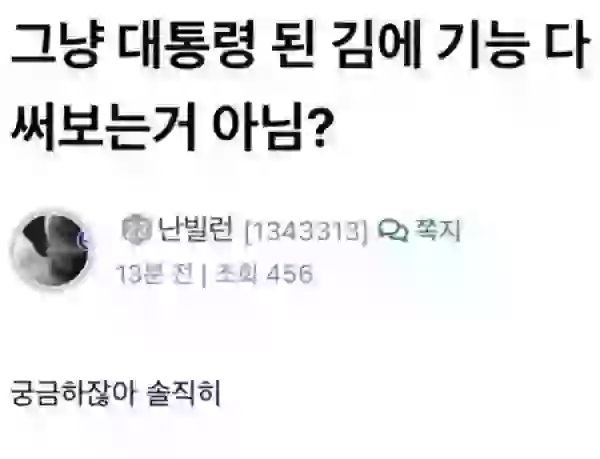Click the number 456 in view count
Screen dimensions: 600x459
click(289, 274)
